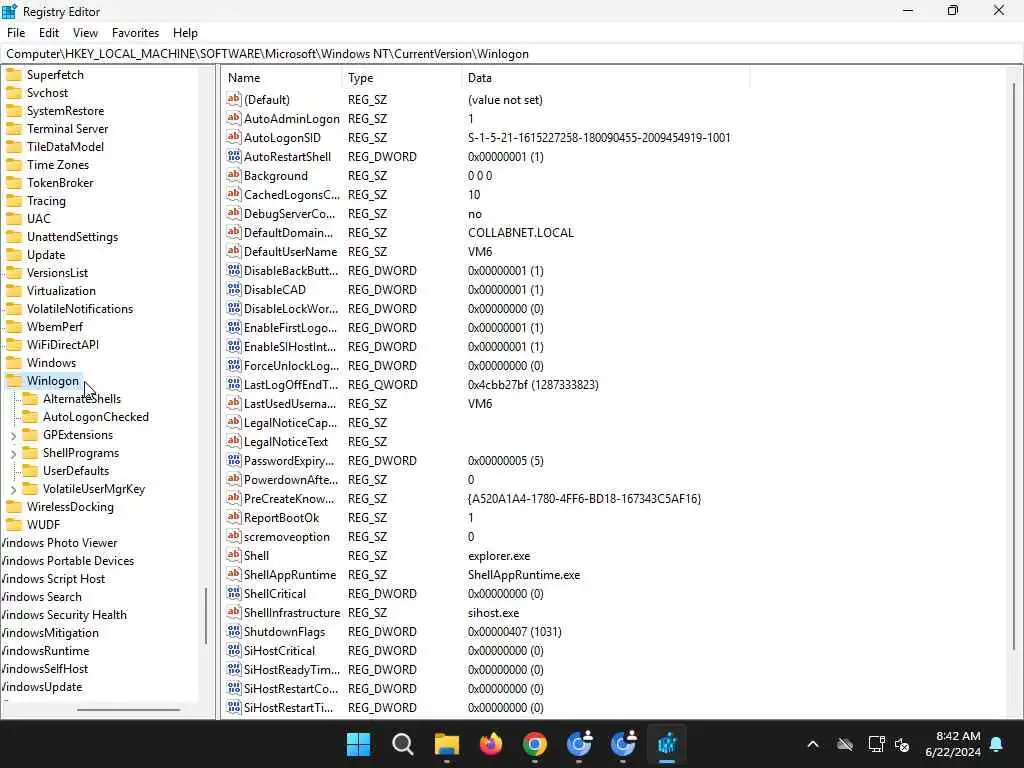Click the ShellCritical DWORD icon
The width and height of the screenshot is (1024, 768).
coord(234,593)
